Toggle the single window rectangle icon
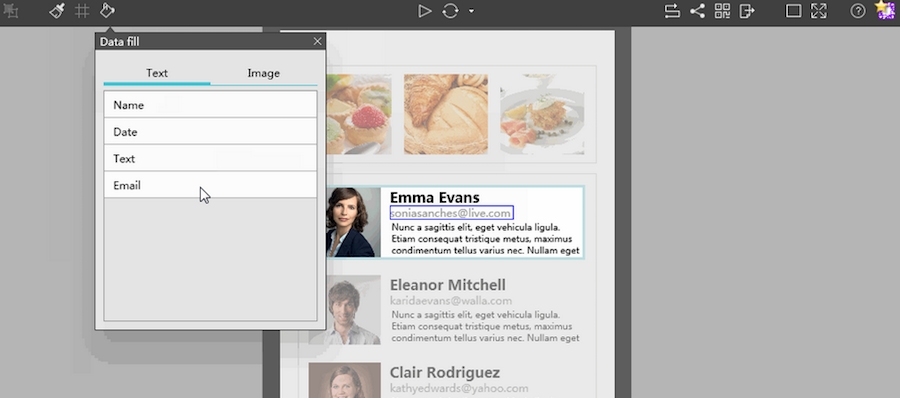900x398 pixels. [793, 11]
